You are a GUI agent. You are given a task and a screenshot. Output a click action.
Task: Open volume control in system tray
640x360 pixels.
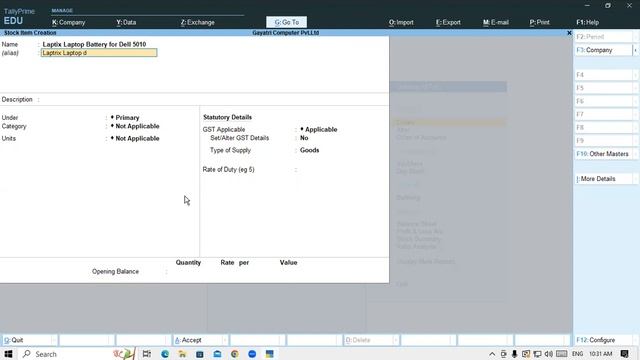click(x=549, y=354)
